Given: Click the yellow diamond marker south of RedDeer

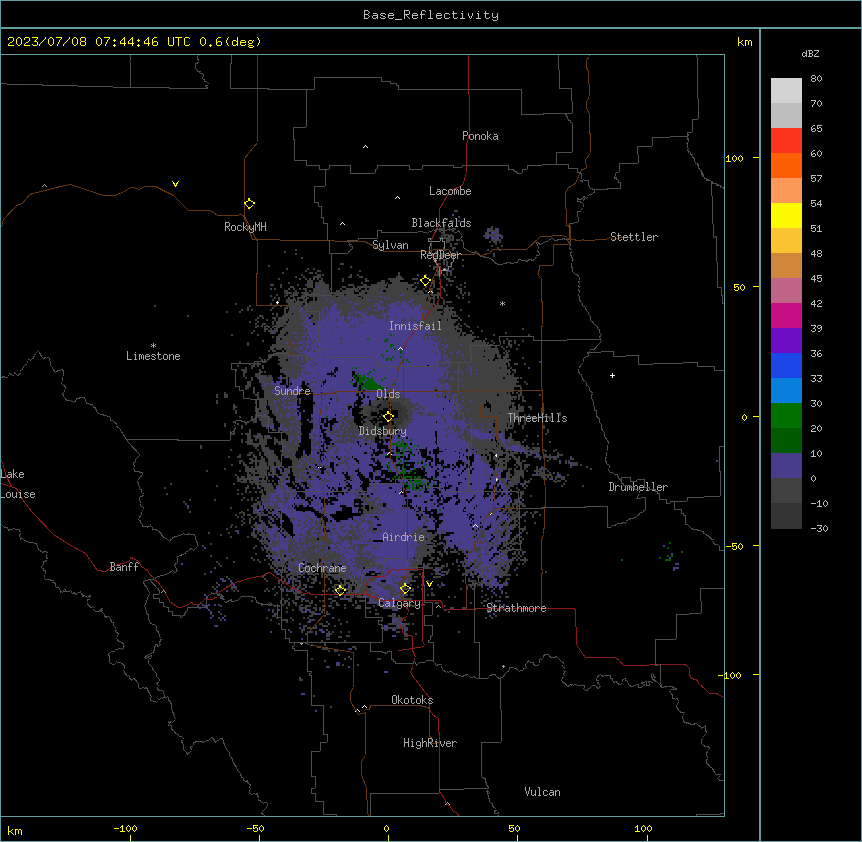Looking at the screenshot, I should coord(426,281).
